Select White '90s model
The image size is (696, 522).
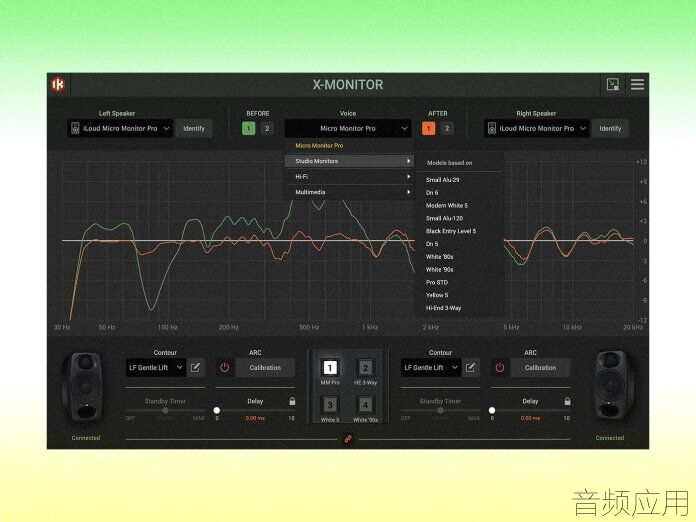(x=439, y=270)
